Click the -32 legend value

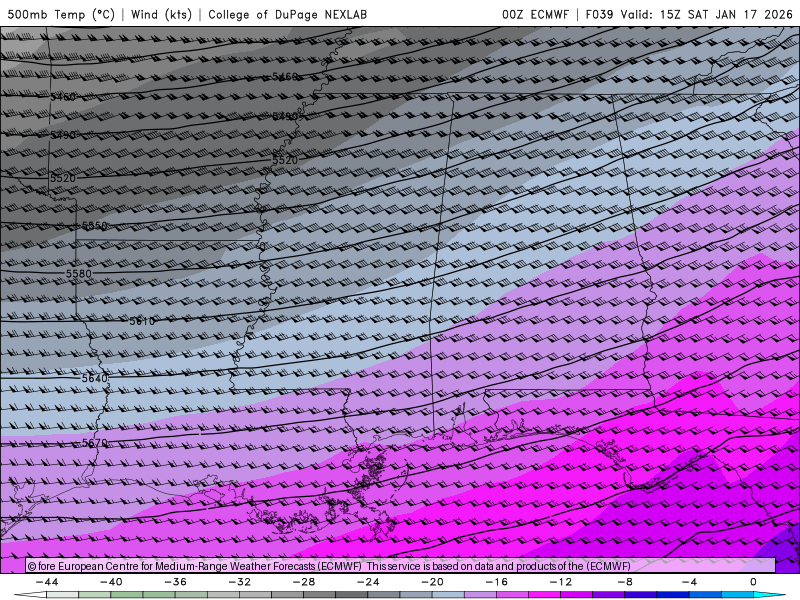(240, 582)
